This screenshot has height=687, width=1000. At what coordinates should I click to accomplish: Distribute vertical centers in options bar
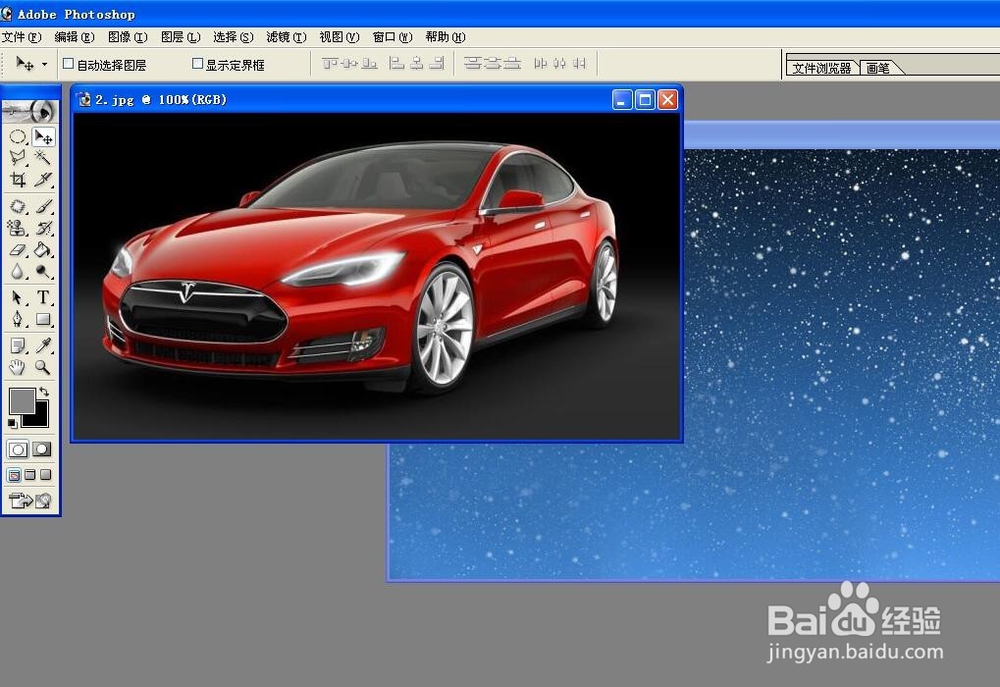click(x=492, y=63)
